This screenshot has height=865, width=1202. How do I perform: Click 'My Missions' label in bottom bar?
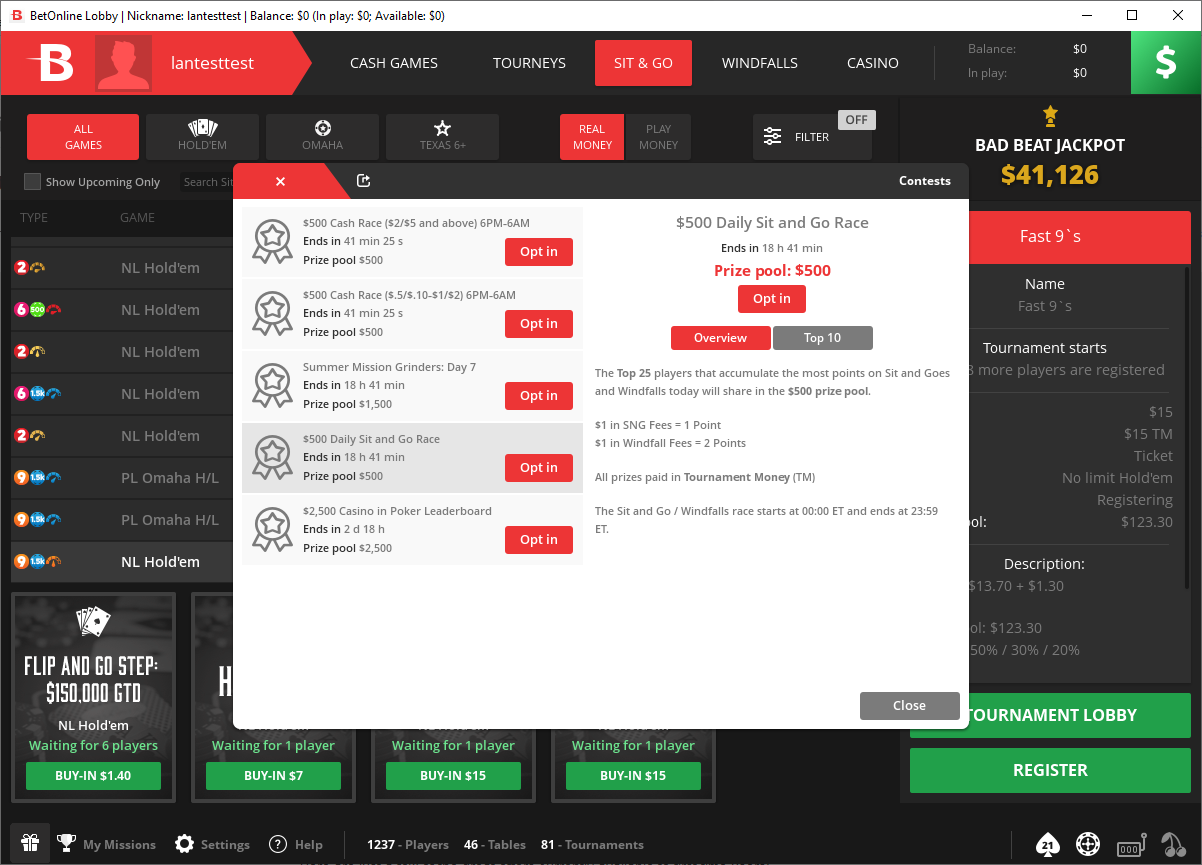pyautogui.click(x=119, y=845)
